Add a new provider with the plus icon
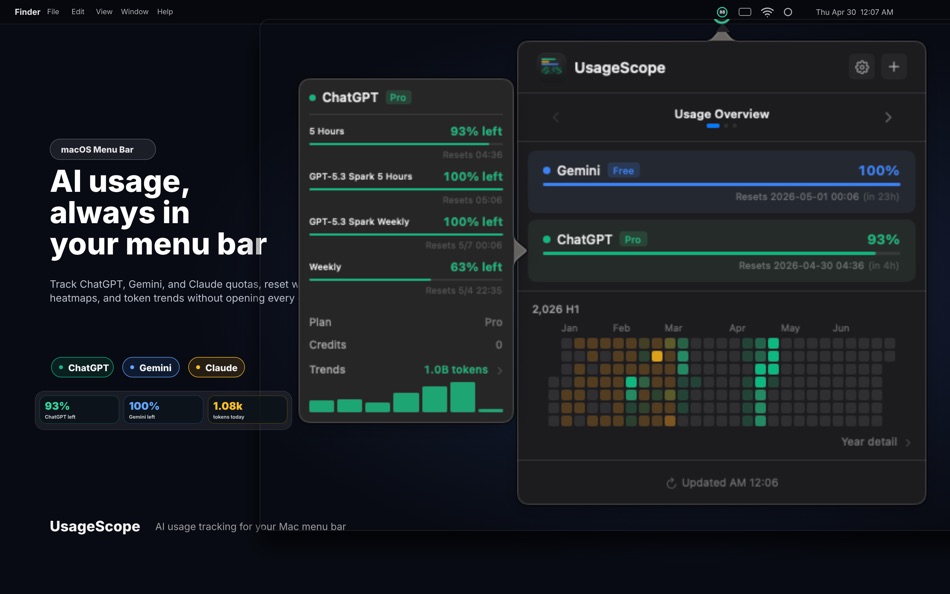950x594 pixels. [894, 66]
